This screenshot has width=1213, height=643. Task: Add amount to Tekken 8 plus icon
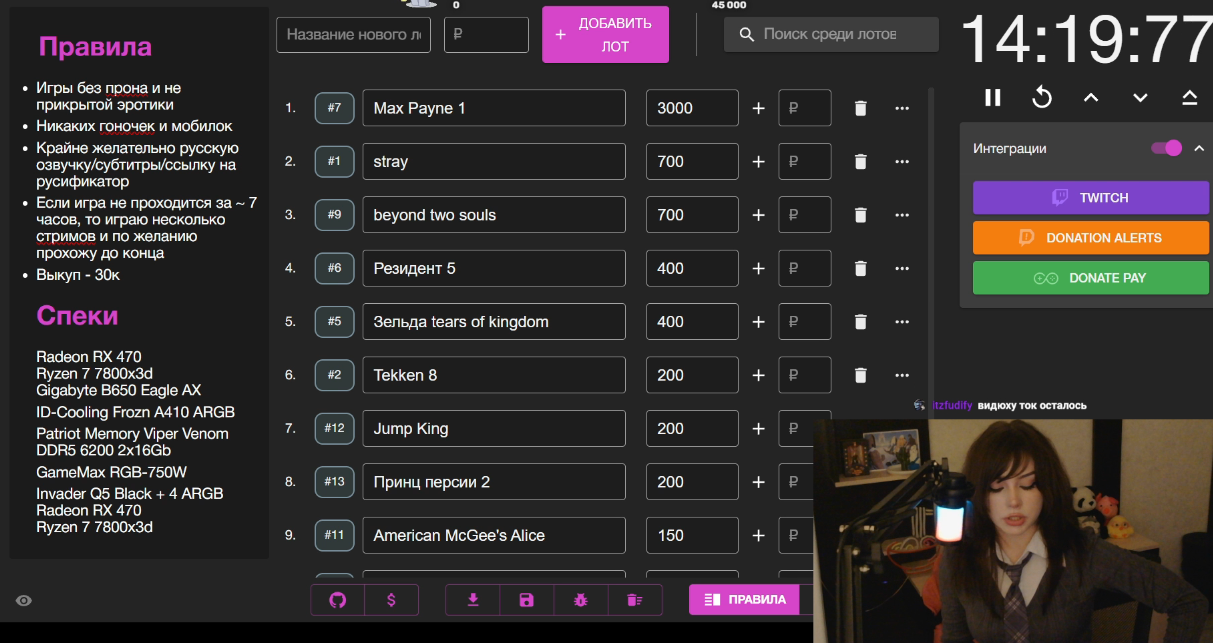point(758,375)
